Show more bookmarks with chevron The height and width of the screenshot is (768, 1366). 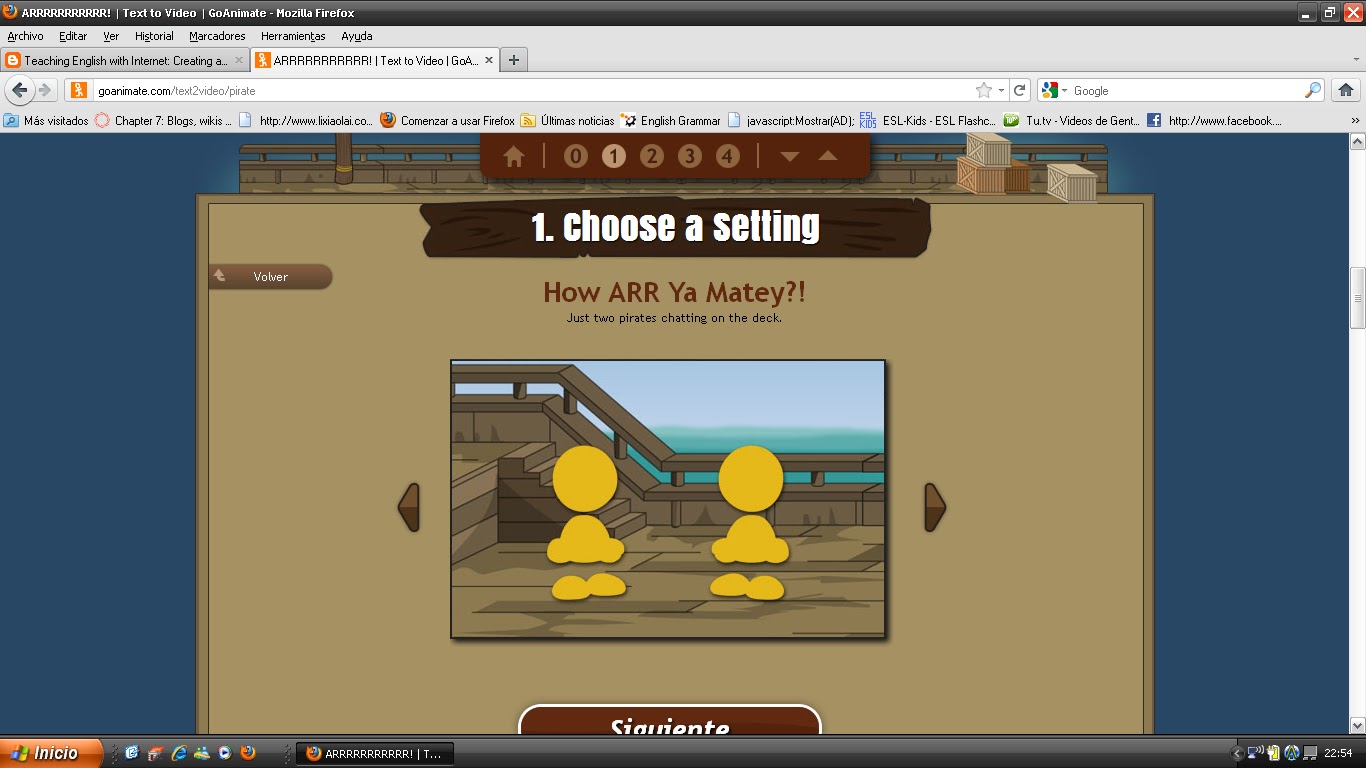[1355, 121]
